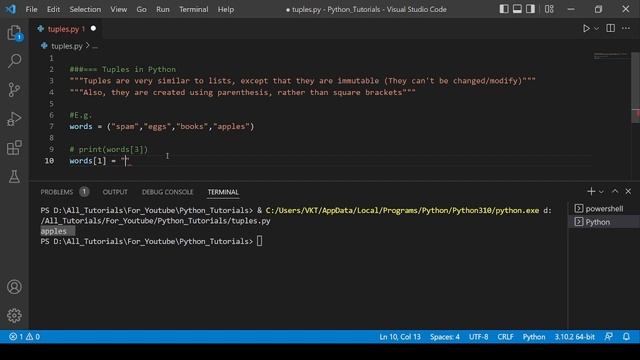Select the powershell terminal instance
This screenshot has width=640, height=360.
point(604,209)
